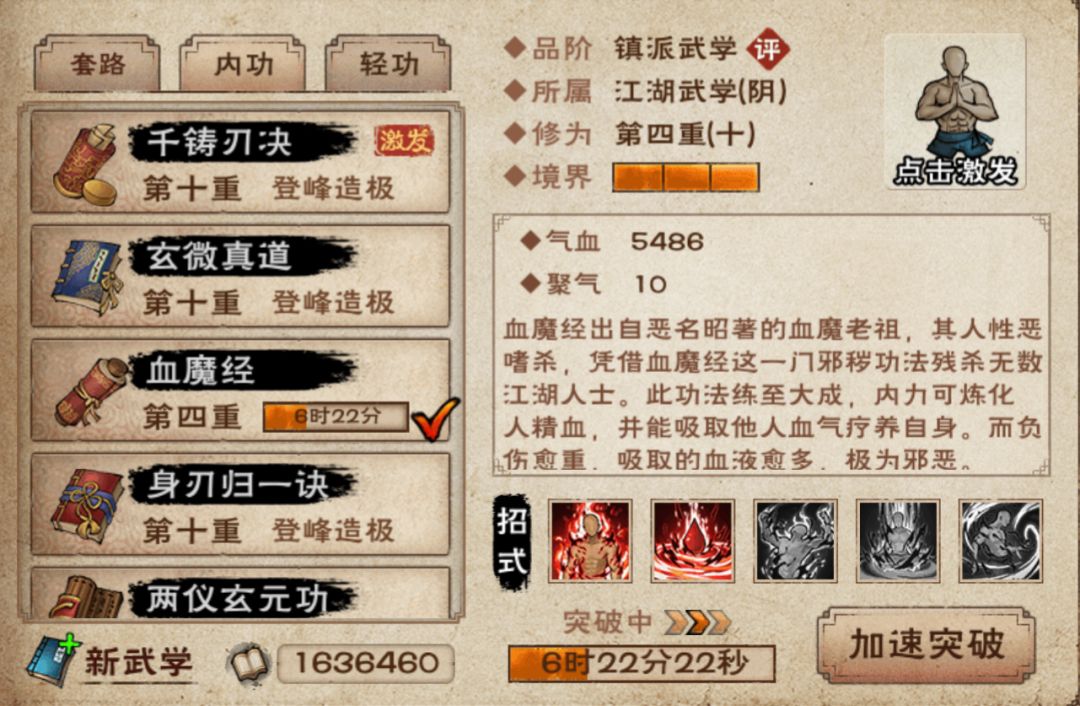This screenshot has width=1080, height=706.
Task: Click the open book currency icon
Action: [249, 663]
